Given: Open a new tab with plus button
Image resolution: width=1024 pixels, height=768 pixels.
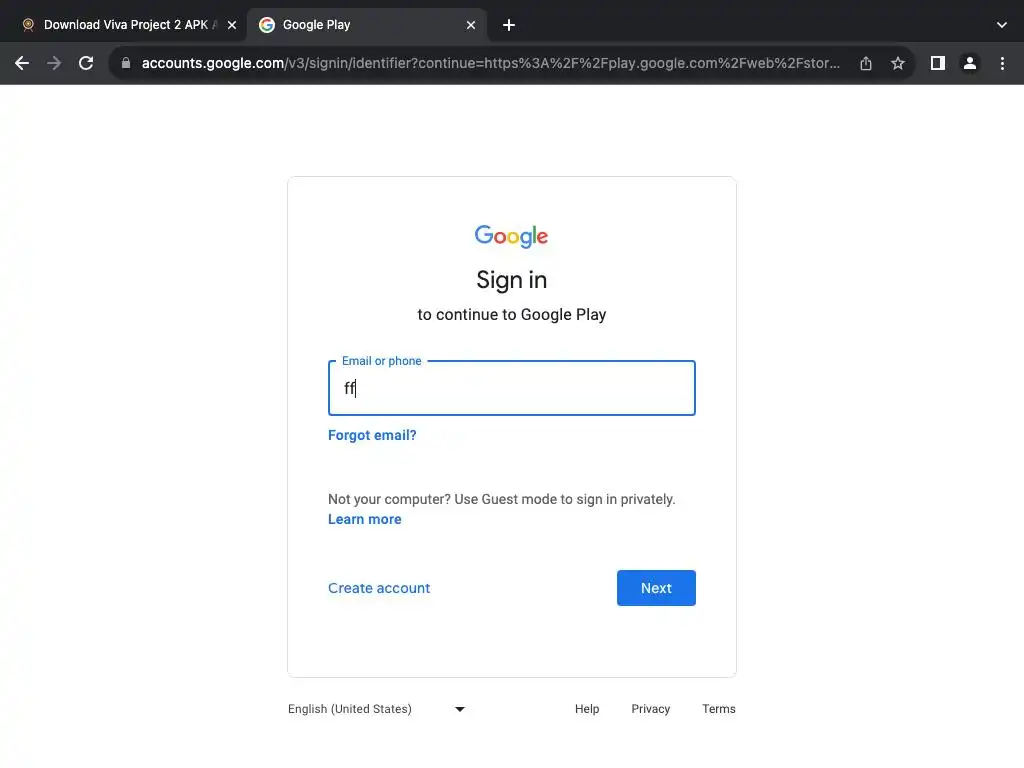Looking at the screenshot, I should pos(509,25).
